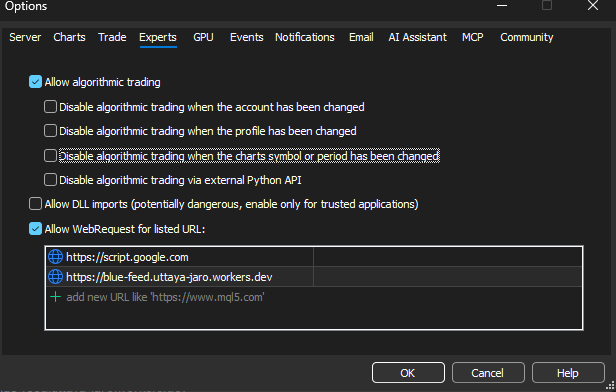Open the AI Assistant tab
The width and height of the screenshot is (616, 392).
tap(418, 37)
